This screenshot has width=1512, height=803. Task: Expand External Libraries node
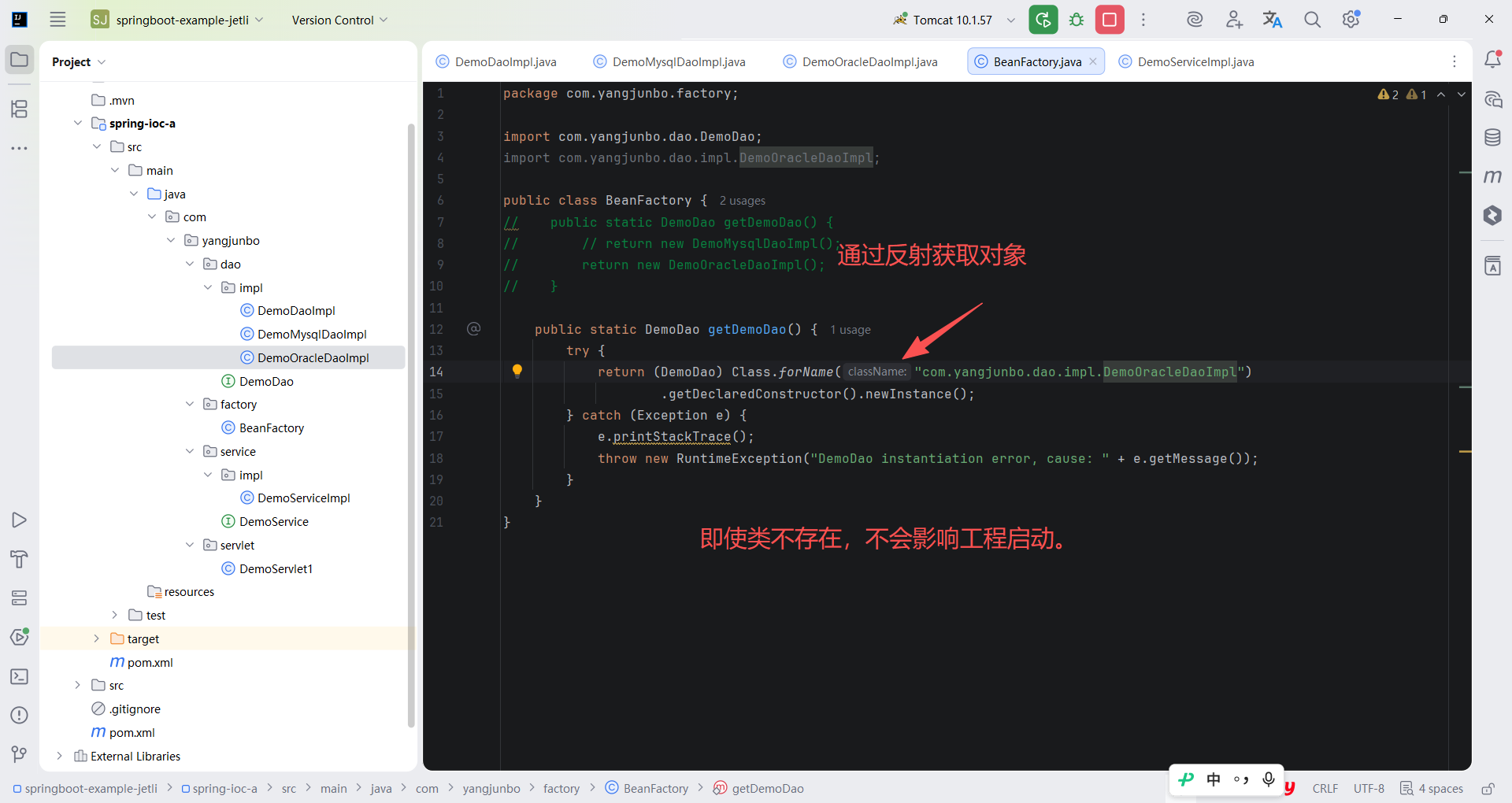(59, 756)
